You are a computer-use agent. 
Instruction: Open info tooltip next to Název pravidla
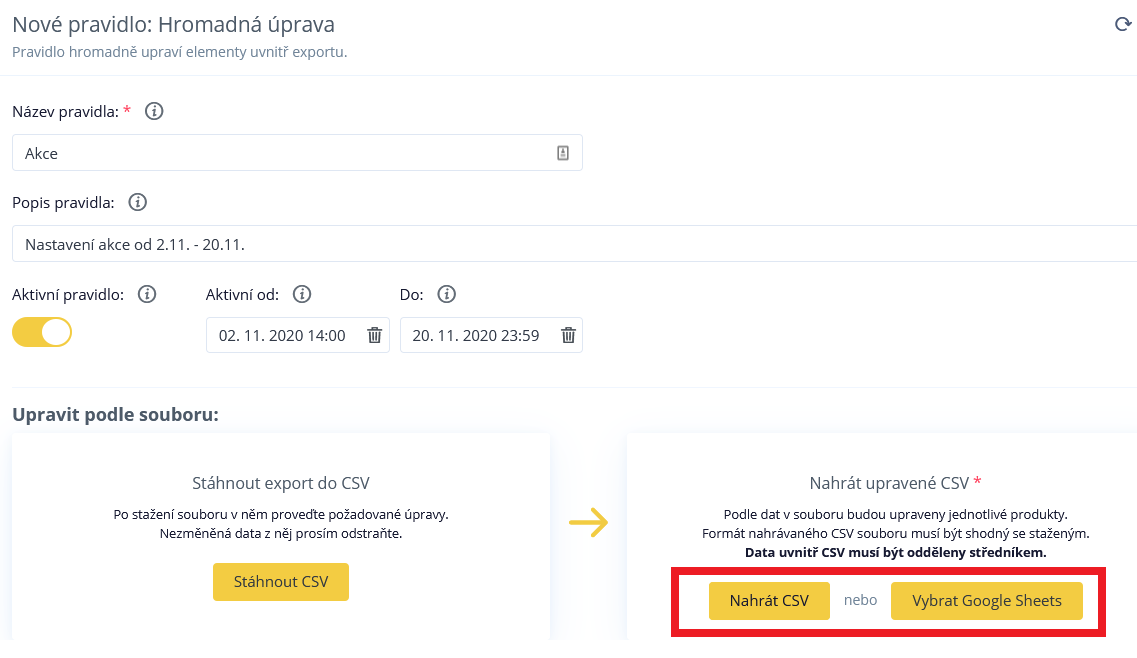tap(154, 111)
